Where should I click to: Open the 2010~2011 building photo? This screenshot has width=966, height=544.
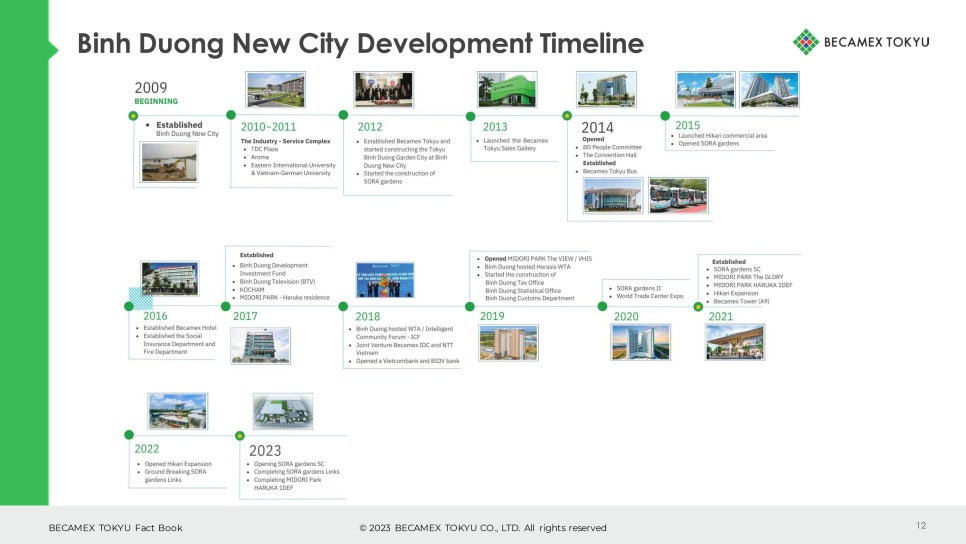(x=275, y=89)
